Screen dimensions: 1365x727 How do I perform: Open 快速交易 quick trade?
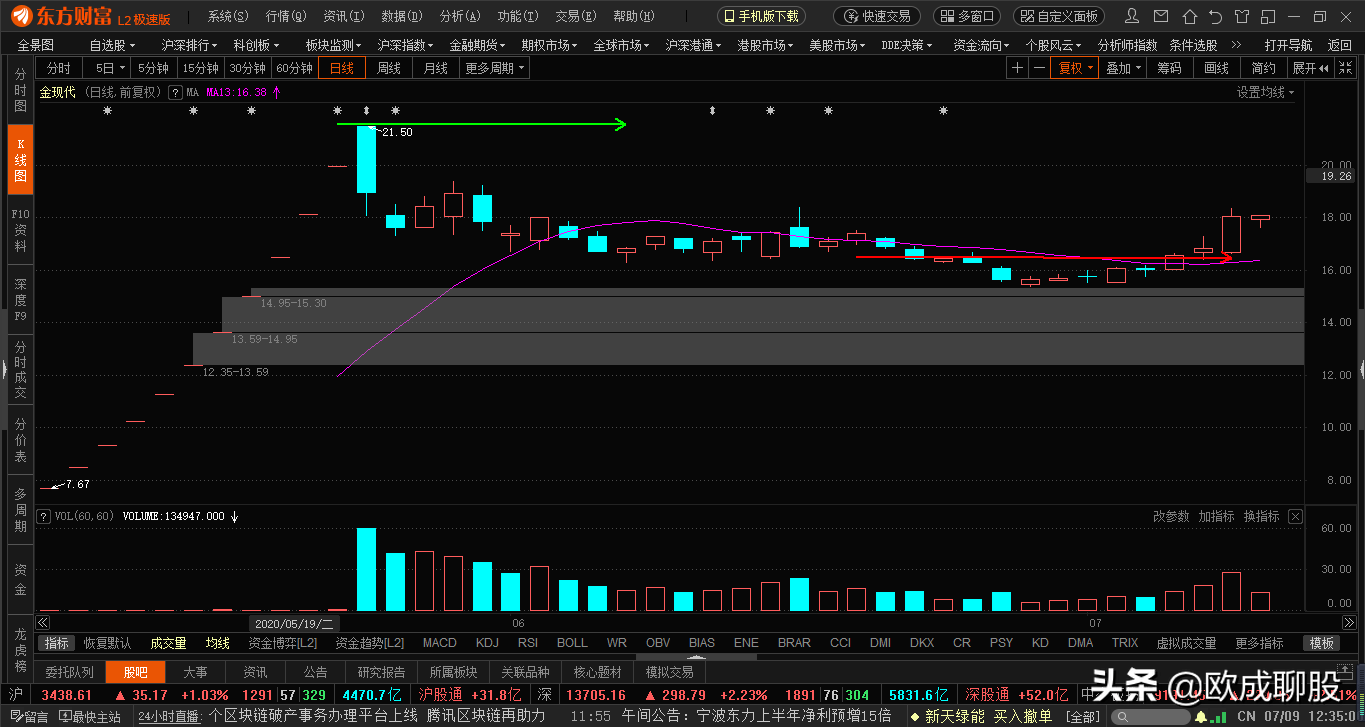coord(877,16)
